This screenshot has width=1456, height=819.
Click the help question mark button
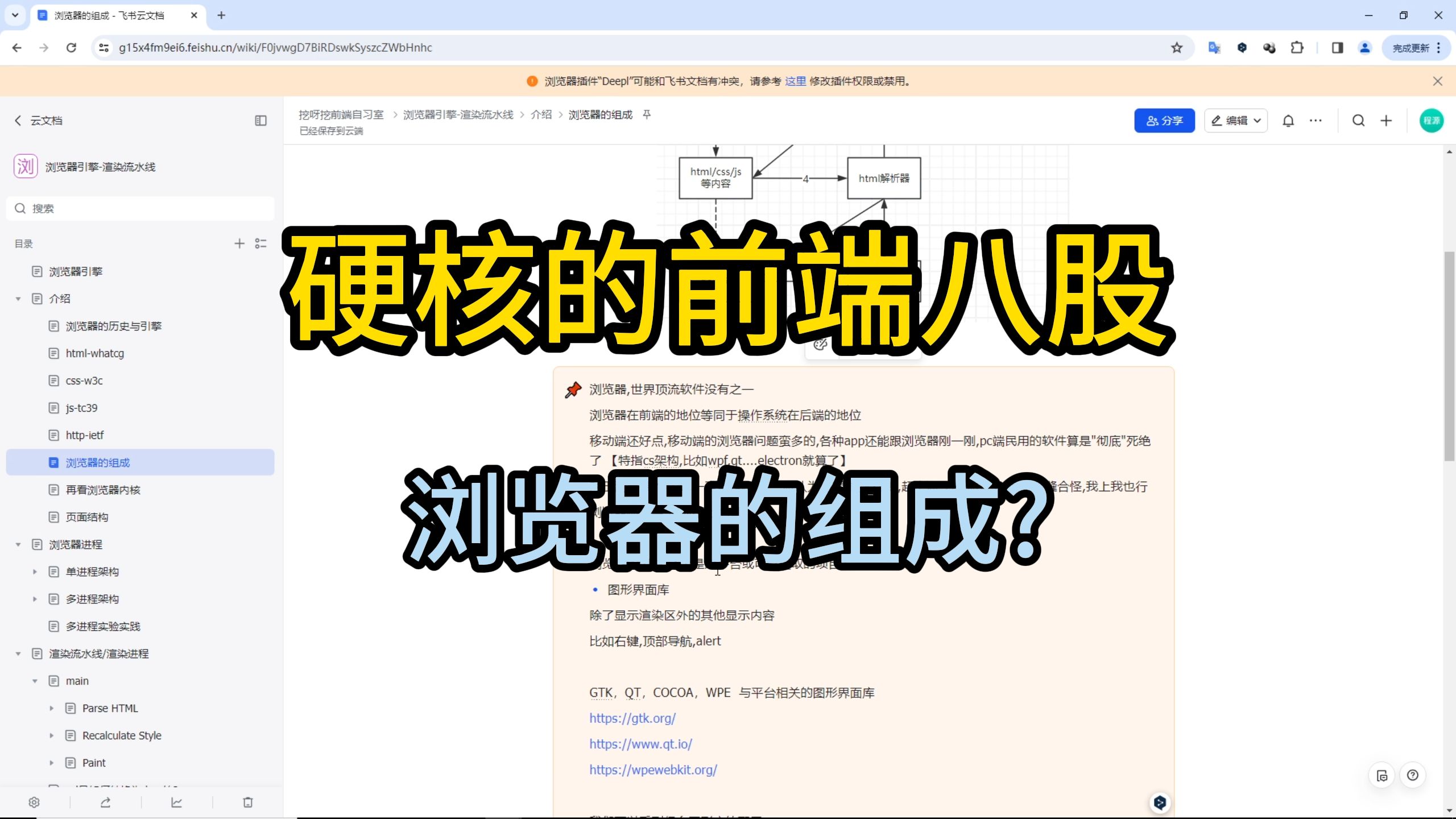pyautogui.click(x=1413, y=775)
